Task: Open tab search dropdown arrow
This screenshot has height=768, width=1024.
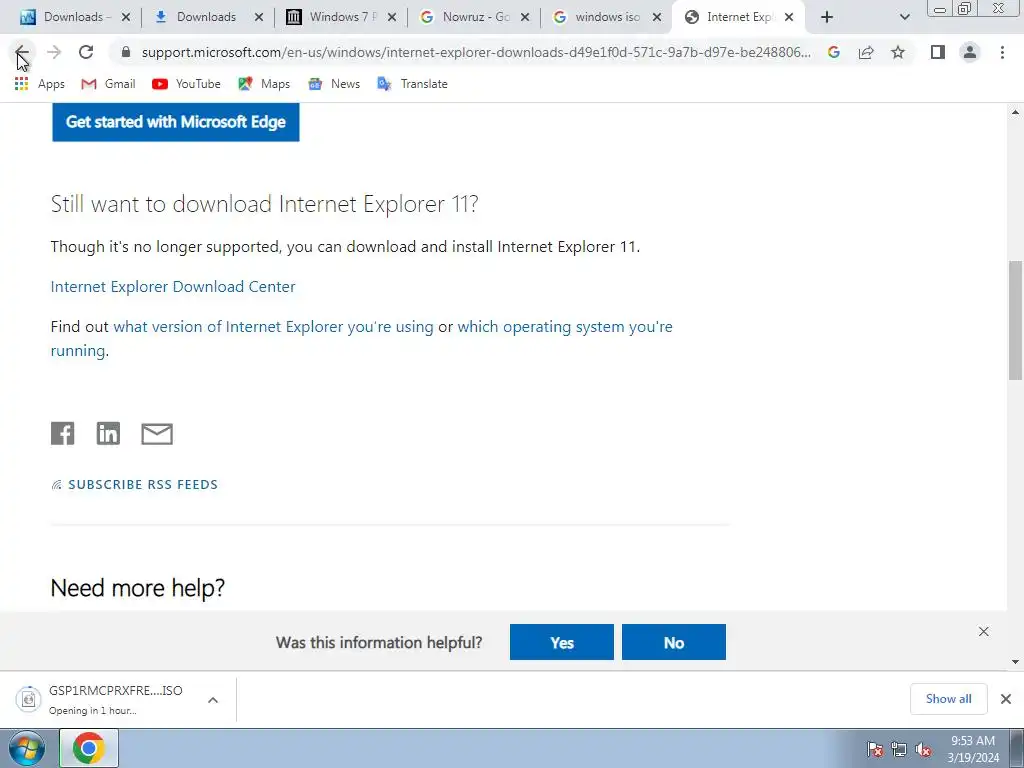Action: [x=904, y=17]
